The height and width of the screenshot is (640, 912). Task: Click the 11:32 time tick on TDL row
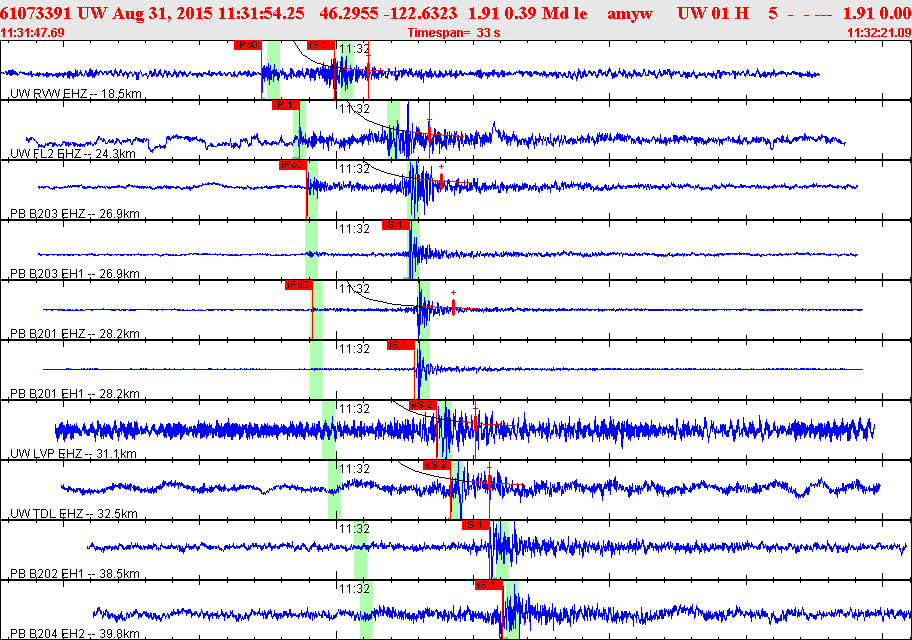pyautogui.click(x=354, y=468)
